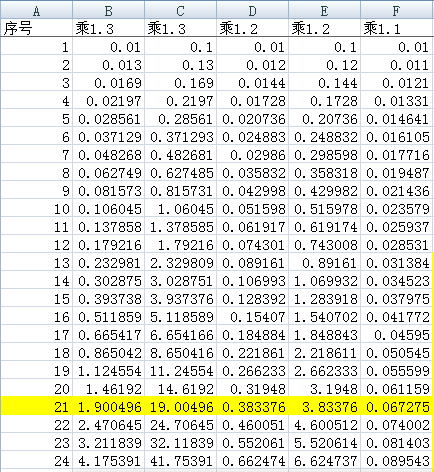Select cell with value 2.470645
434x472 pixels.
[108, 425]
